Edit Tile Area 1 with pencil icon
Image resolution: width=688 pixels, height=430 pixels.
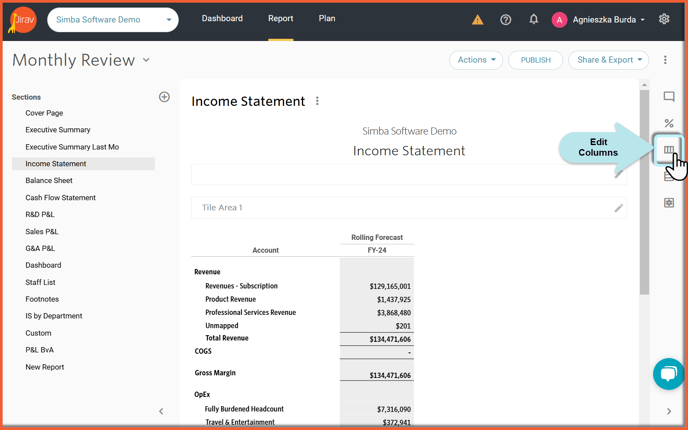(x=618, y=208)
